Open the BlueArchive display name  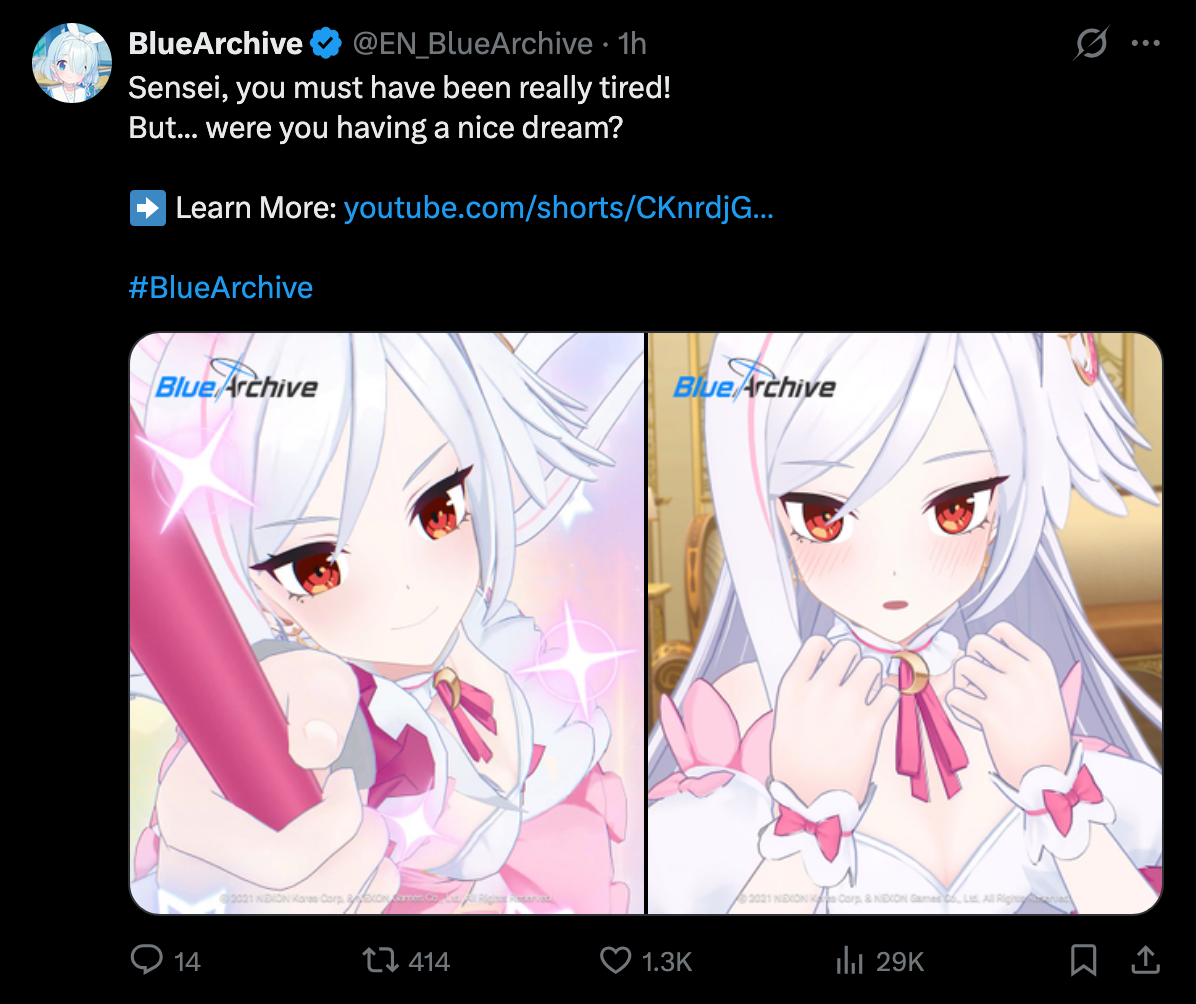[216, 43]
